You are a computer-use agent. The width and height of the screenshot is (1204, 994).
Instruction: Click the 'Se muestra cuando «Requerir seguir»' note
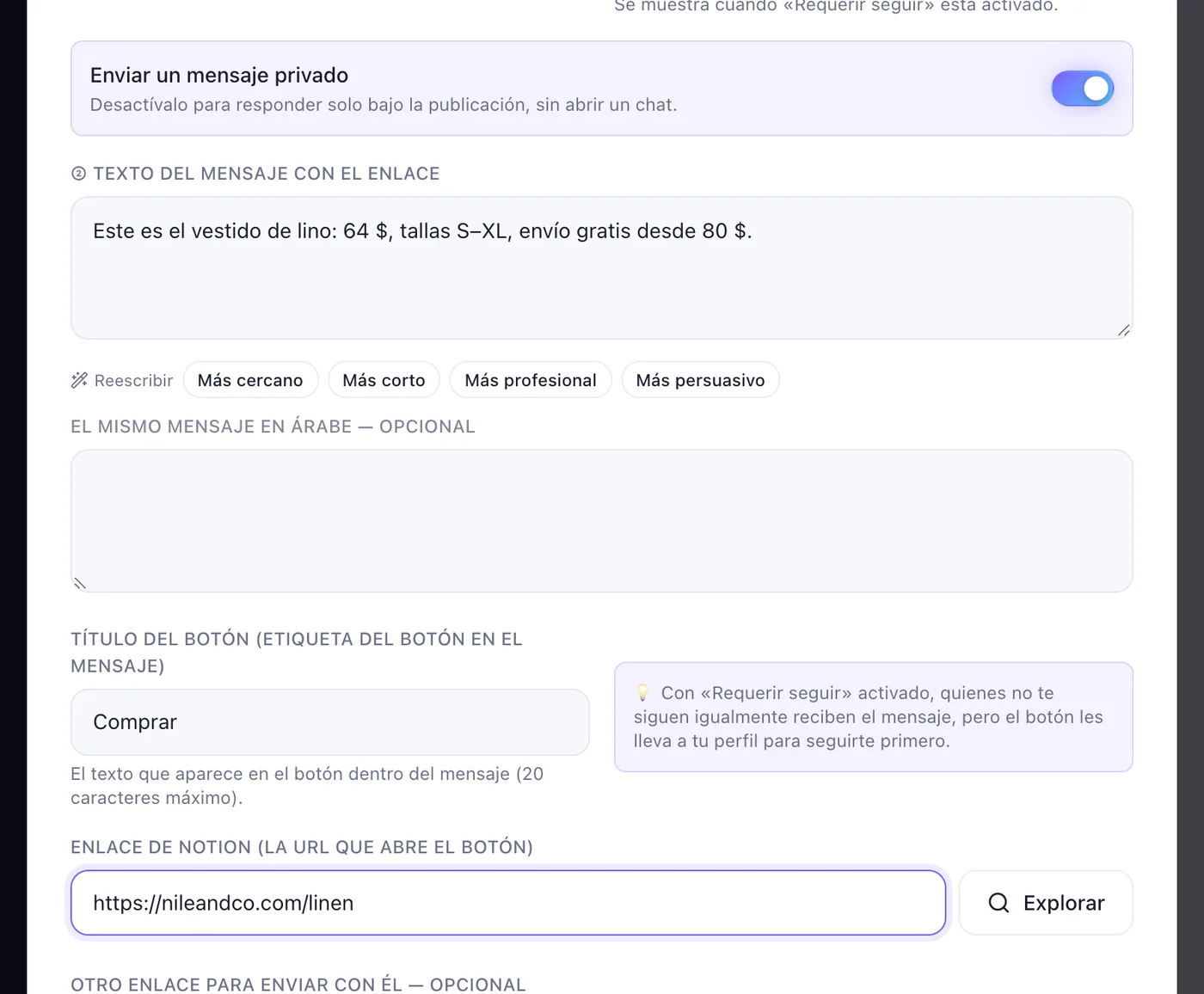[836, 7]
